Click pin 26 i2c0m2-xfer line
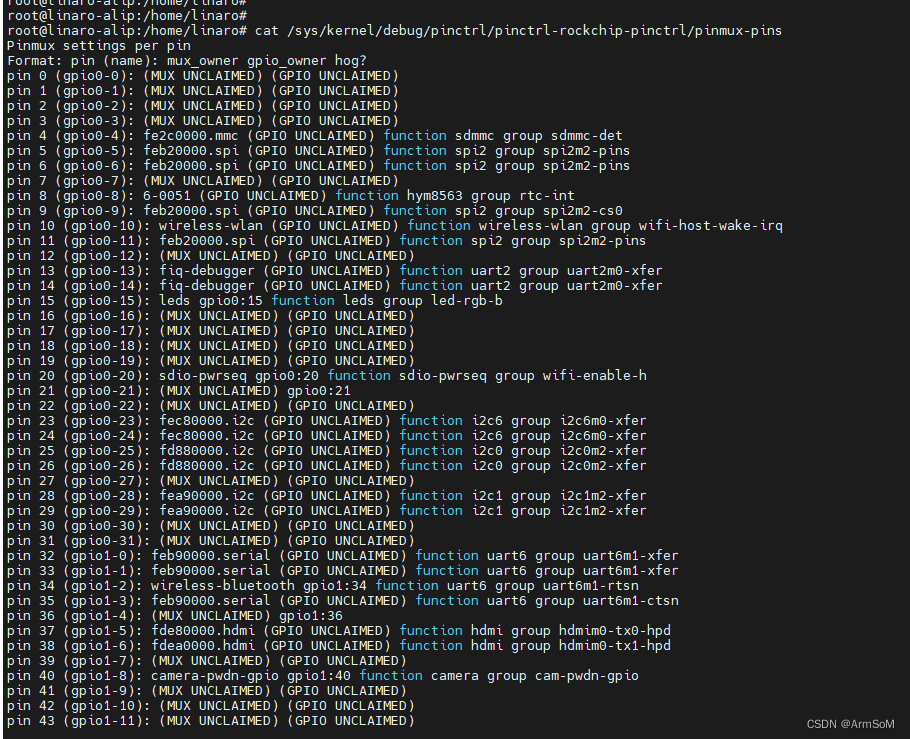Screen dimensions: 910x739 [x=326, y=466]
